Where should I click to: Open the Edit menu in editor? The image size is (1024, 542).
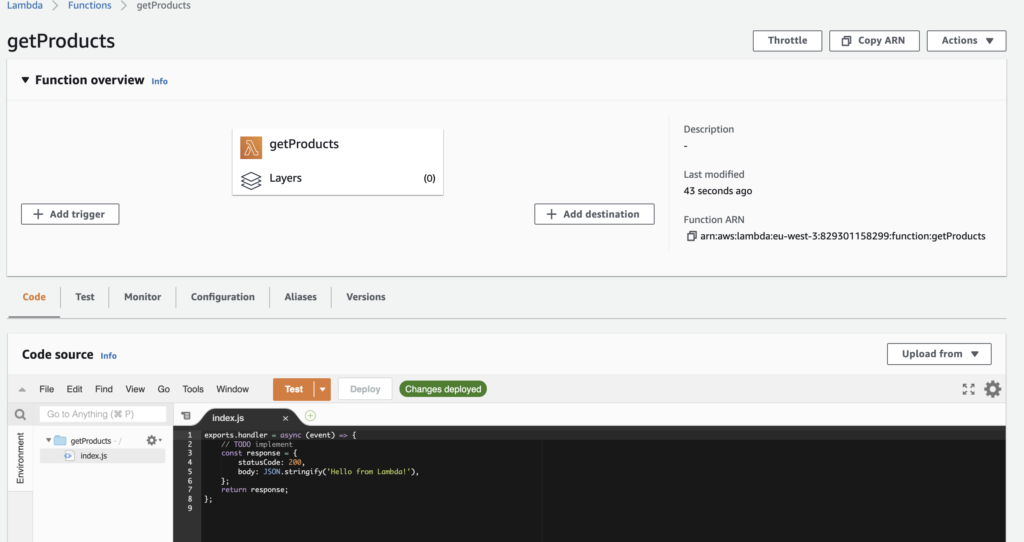(x=74, y=389)
